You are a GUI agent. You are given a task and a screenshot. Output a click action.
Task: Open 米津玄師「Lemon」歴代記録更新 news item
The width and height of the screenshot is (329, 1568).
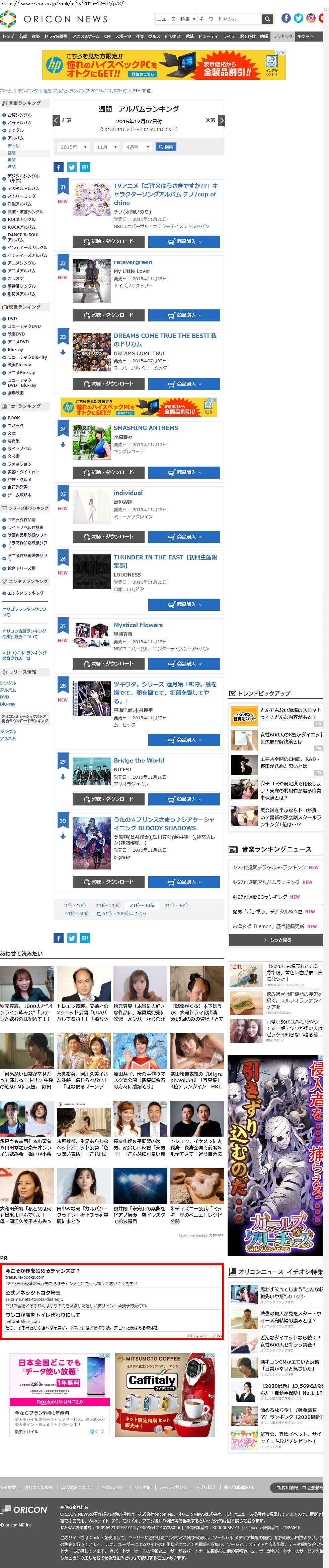pos(268,926)
